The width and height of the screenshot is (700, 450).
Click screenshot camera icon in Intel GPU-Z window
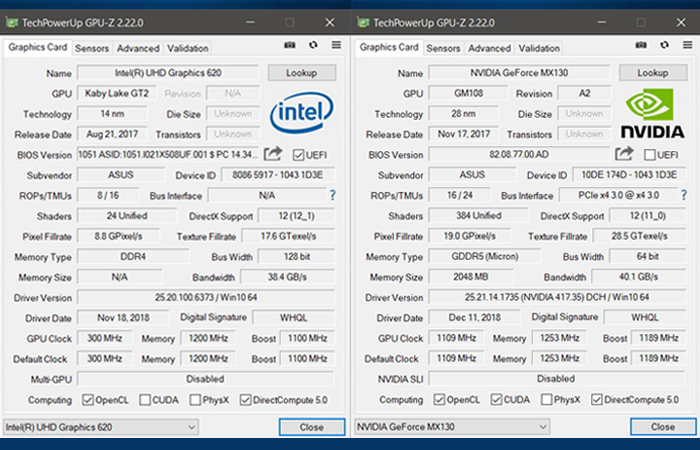coord(290,45)
